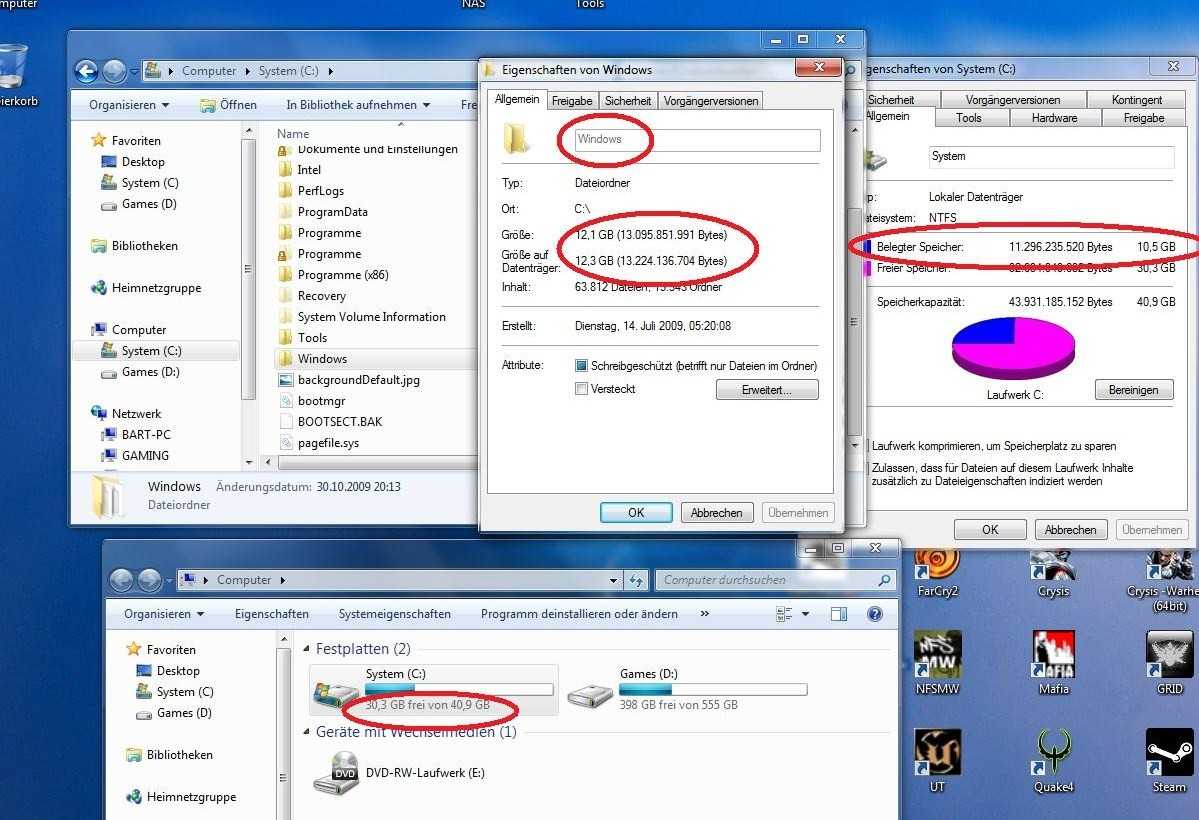
Task: Toggle the Zulassen indexing checkbox
Action: click(x=868, y=467)
